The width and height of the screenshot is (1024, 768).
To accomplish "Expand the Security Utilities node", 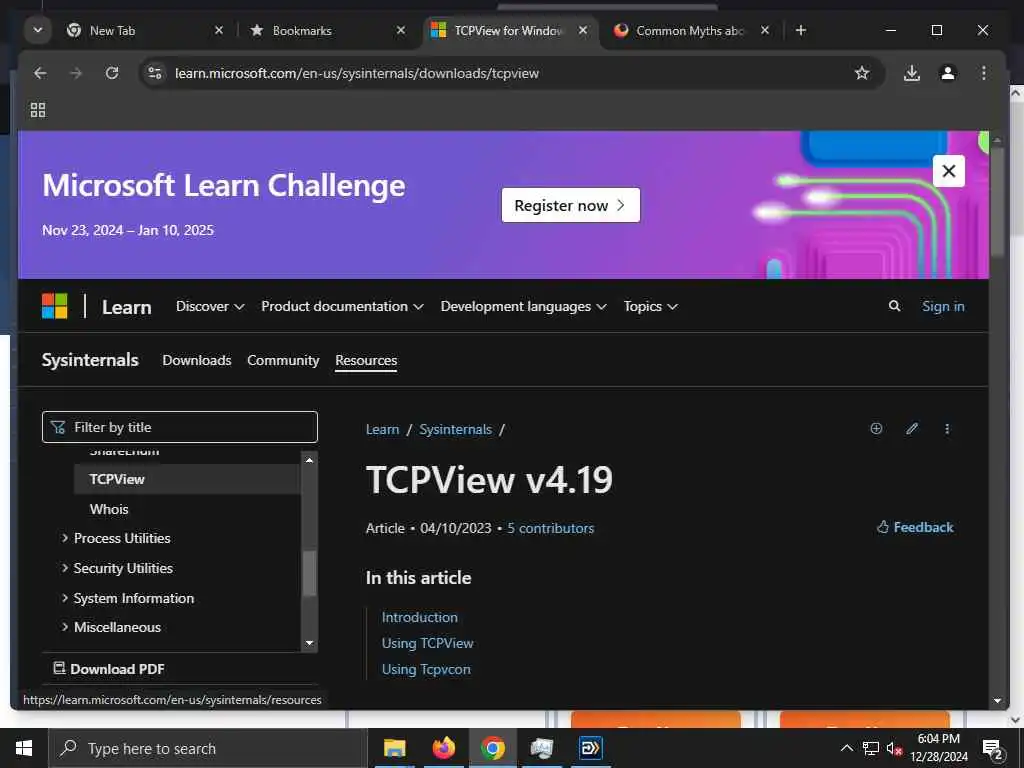I will point(117,568).
